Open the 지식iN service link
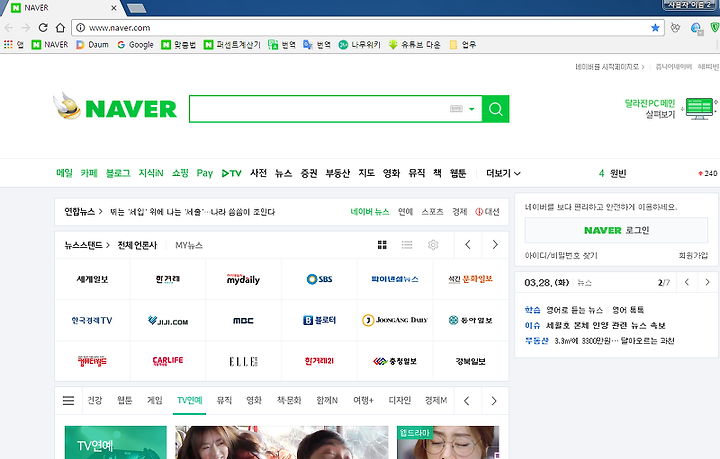This screenshot has width=720, height=459. coord(151,173)
